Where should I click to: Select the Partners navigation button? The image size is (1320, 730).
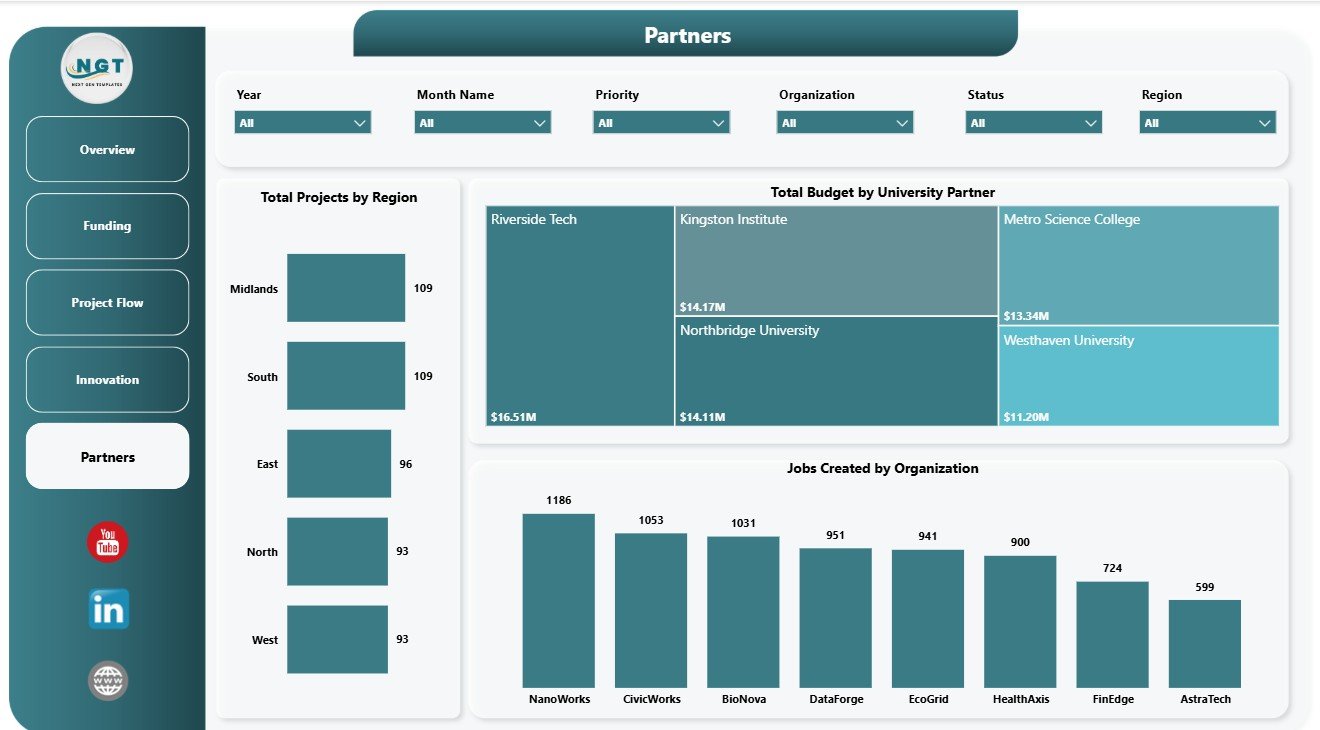tap(107, 456)
